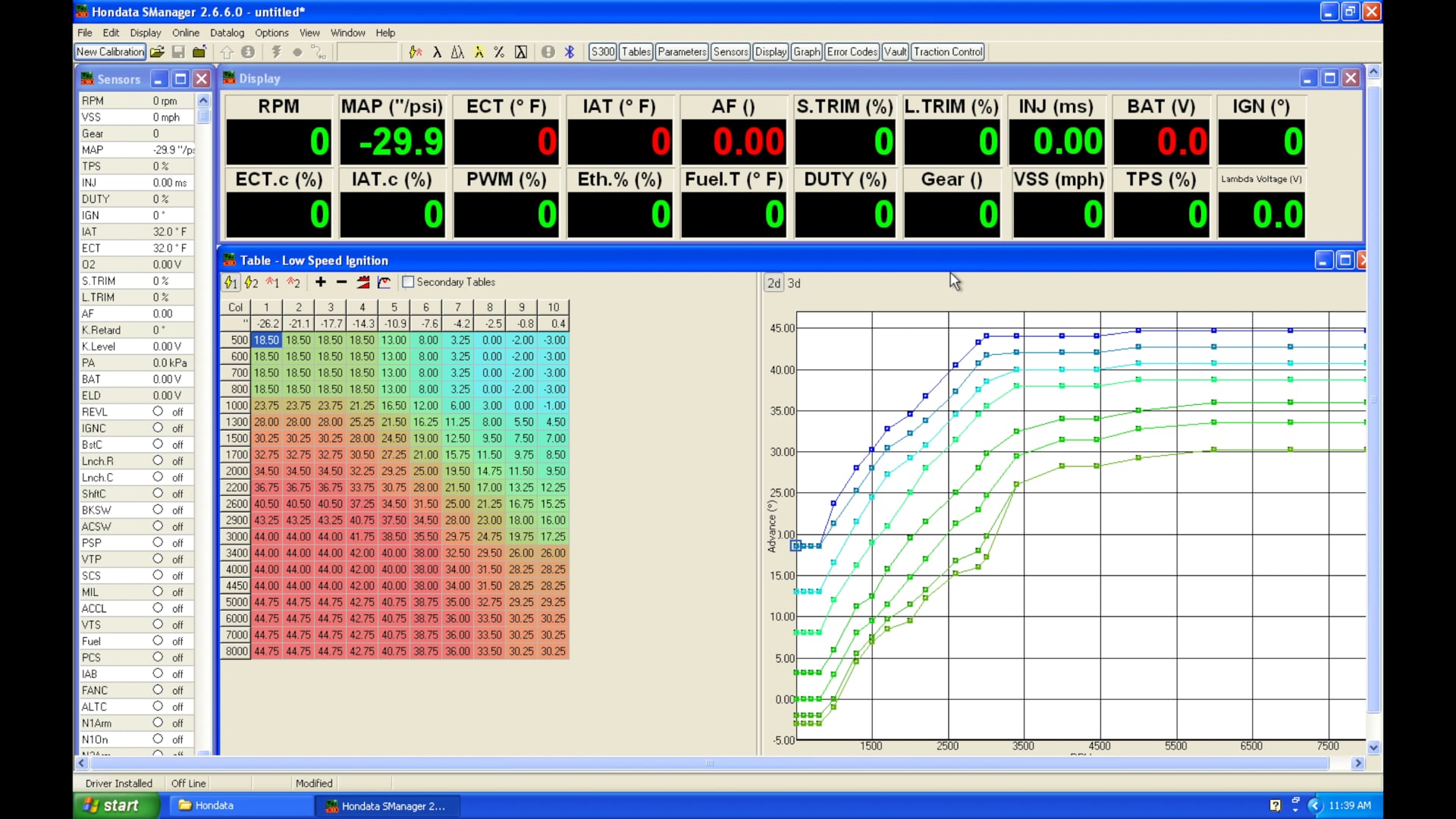Click the Bluetooth connection toolbar icon

[570, 52]
